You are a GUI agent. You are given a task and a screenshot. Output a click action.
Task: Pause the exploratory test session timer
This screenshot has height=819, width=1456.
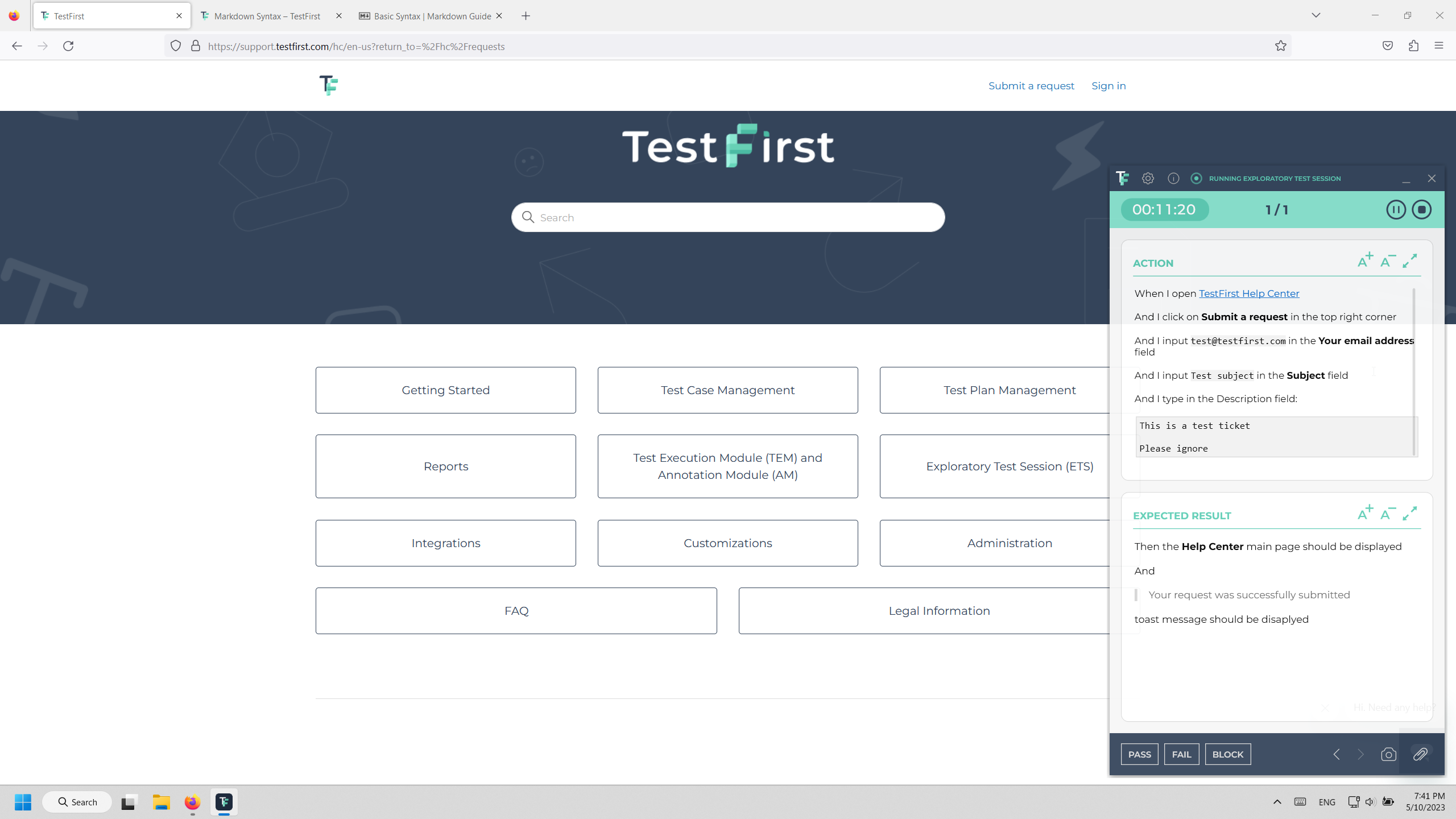tap(1396, 210)
